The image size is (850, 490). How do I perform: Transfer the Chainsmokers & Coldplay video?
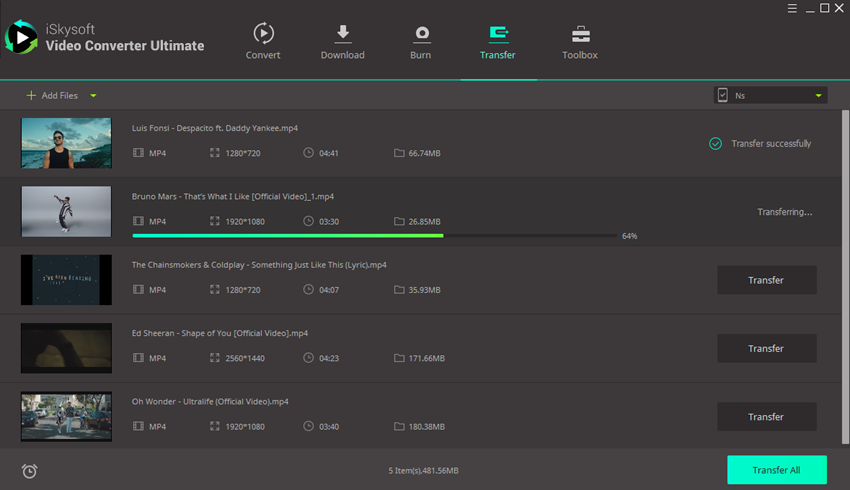point(766,280)
